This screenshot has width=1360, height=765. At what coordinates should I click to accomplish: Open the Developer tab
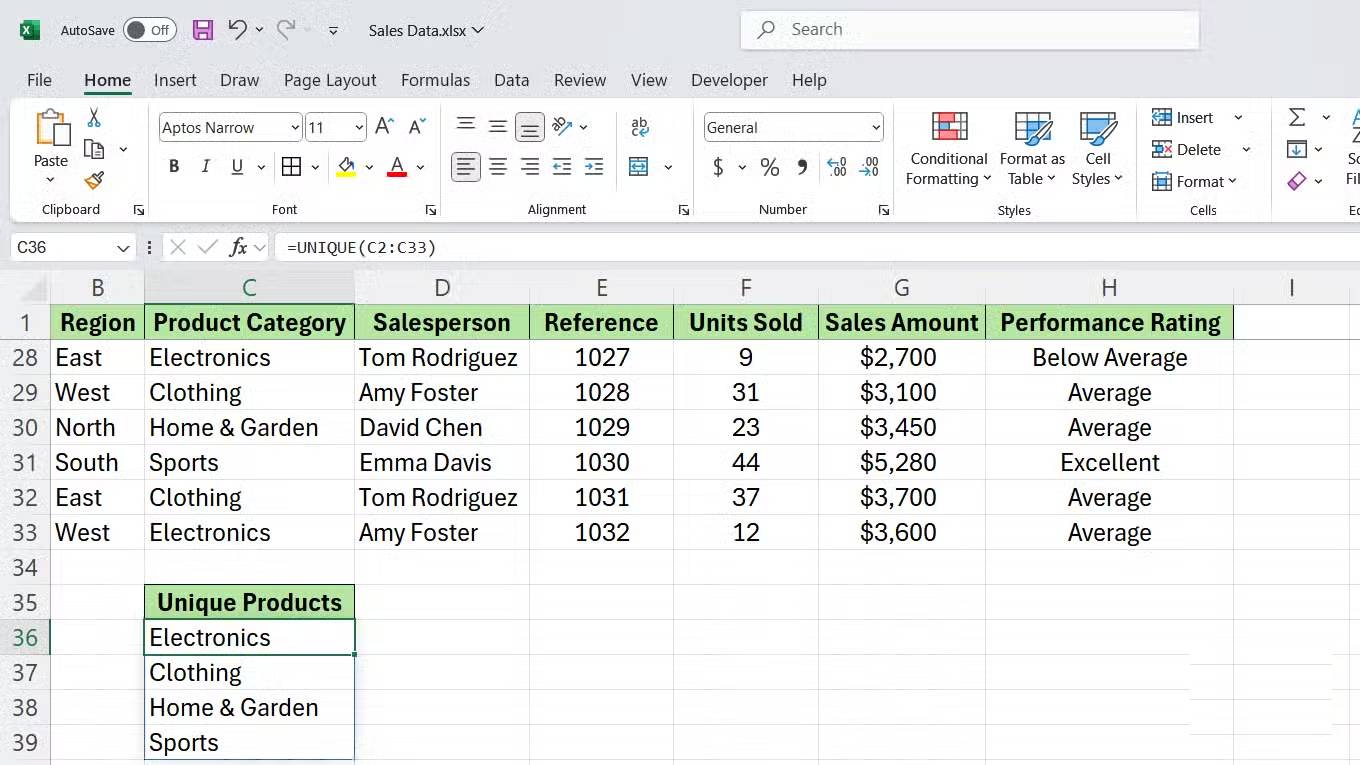(x=729, y=80)
